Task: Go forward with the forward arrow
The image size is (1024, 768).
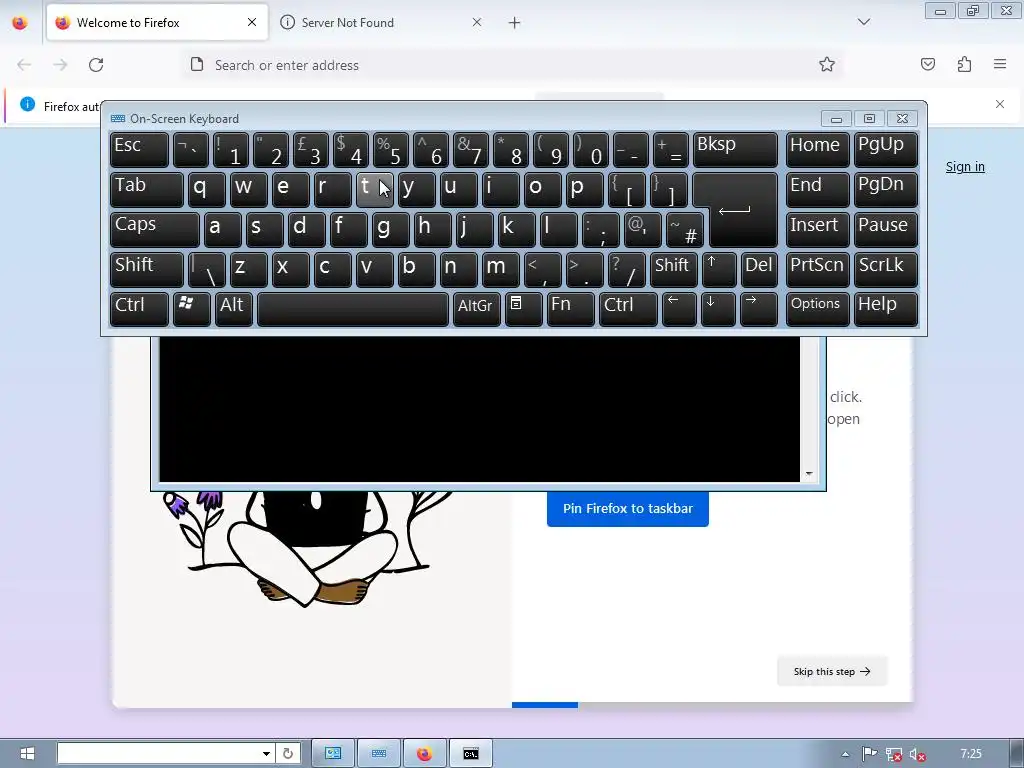Action: coord(60,65)
